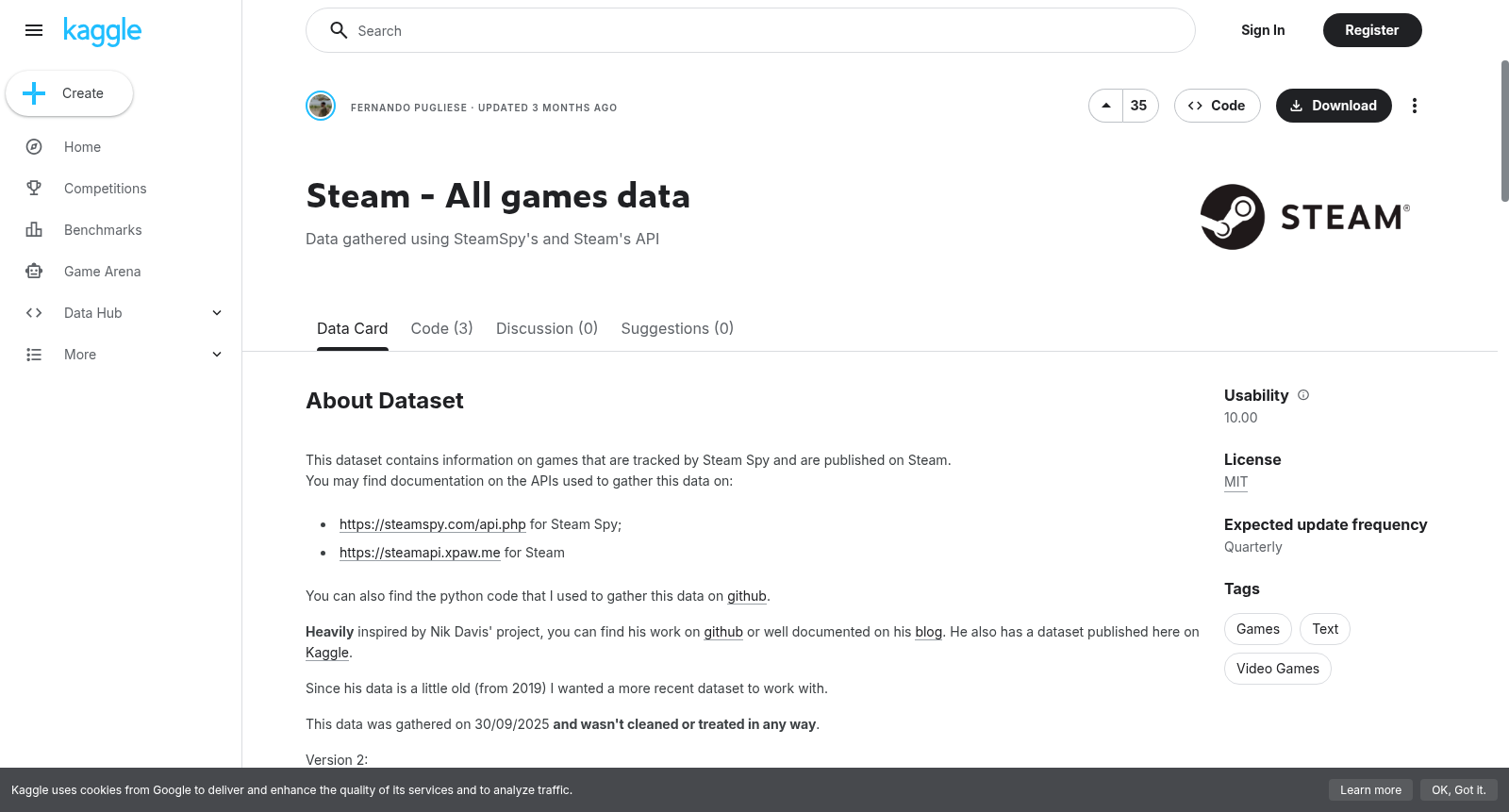The height and width of the screenshot is (812, 1509).
Task: Click the About Dataset heading
Action: [x=385, y=401]
